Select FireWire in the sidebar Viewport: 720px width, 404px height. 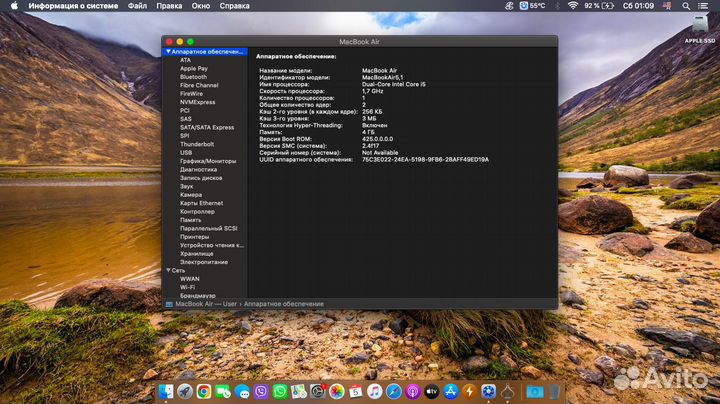click(x=191, y=94)
